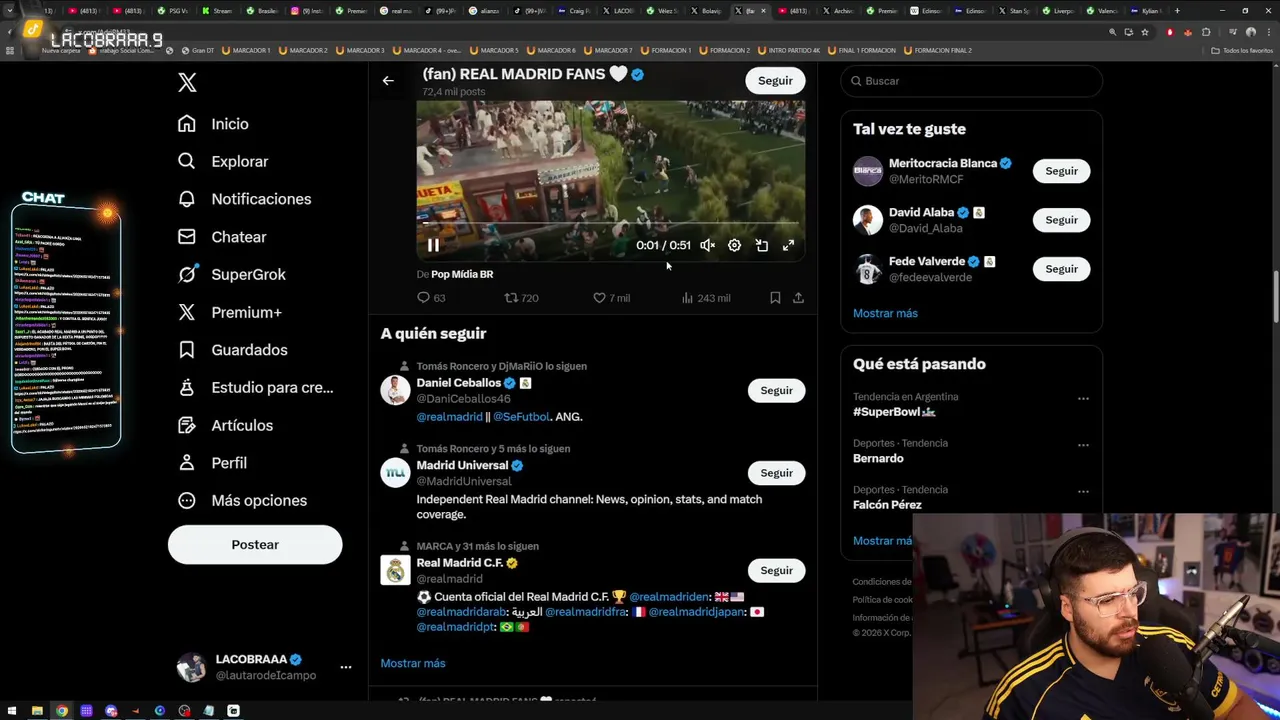Open Premium+ in the sidebar
The image size is (1280, 720).
[229, 312]
